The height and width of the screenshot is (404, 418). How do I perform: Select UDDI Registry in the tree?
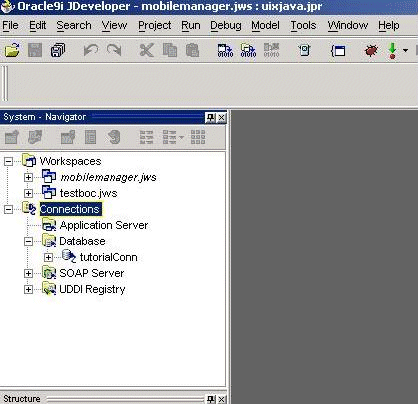(92, 289)
